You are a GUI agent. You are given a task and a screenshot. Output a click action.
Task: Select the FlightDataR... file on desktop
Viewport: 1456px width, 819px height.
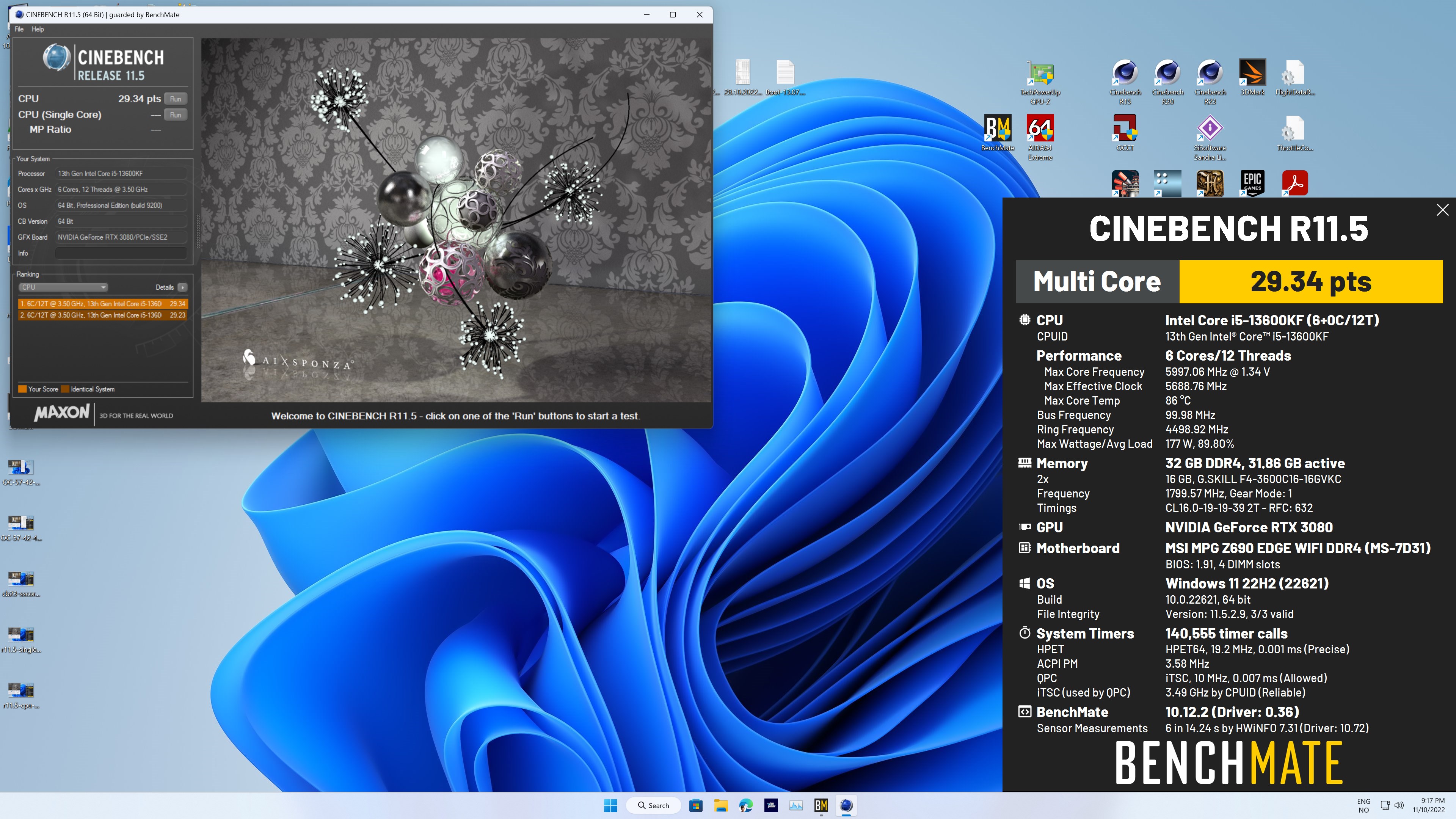coord(1294,77)
